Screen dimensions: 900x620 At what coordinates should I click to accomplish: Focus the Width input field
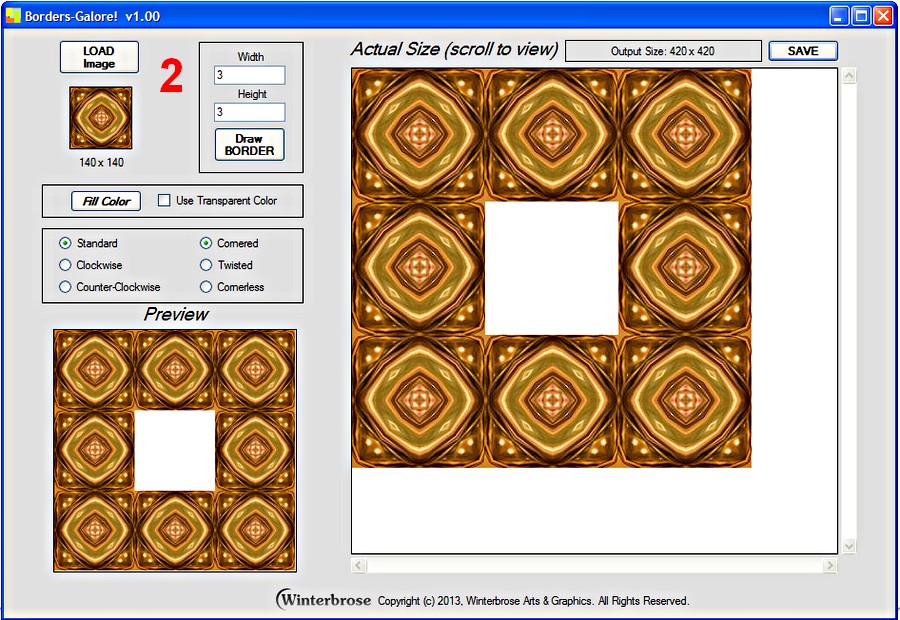[250, 75]
